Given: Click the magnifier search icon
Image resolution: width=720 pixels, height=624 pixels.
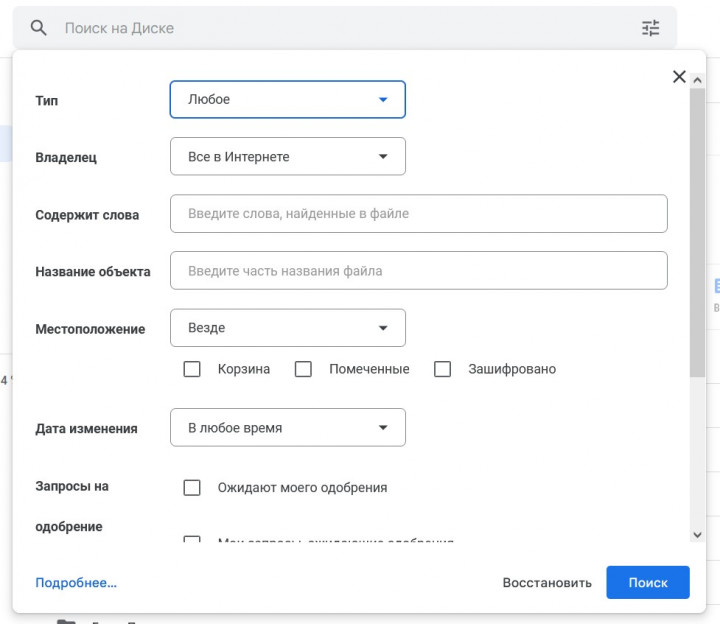Looking at the screenshot, I should pos(39,28).
